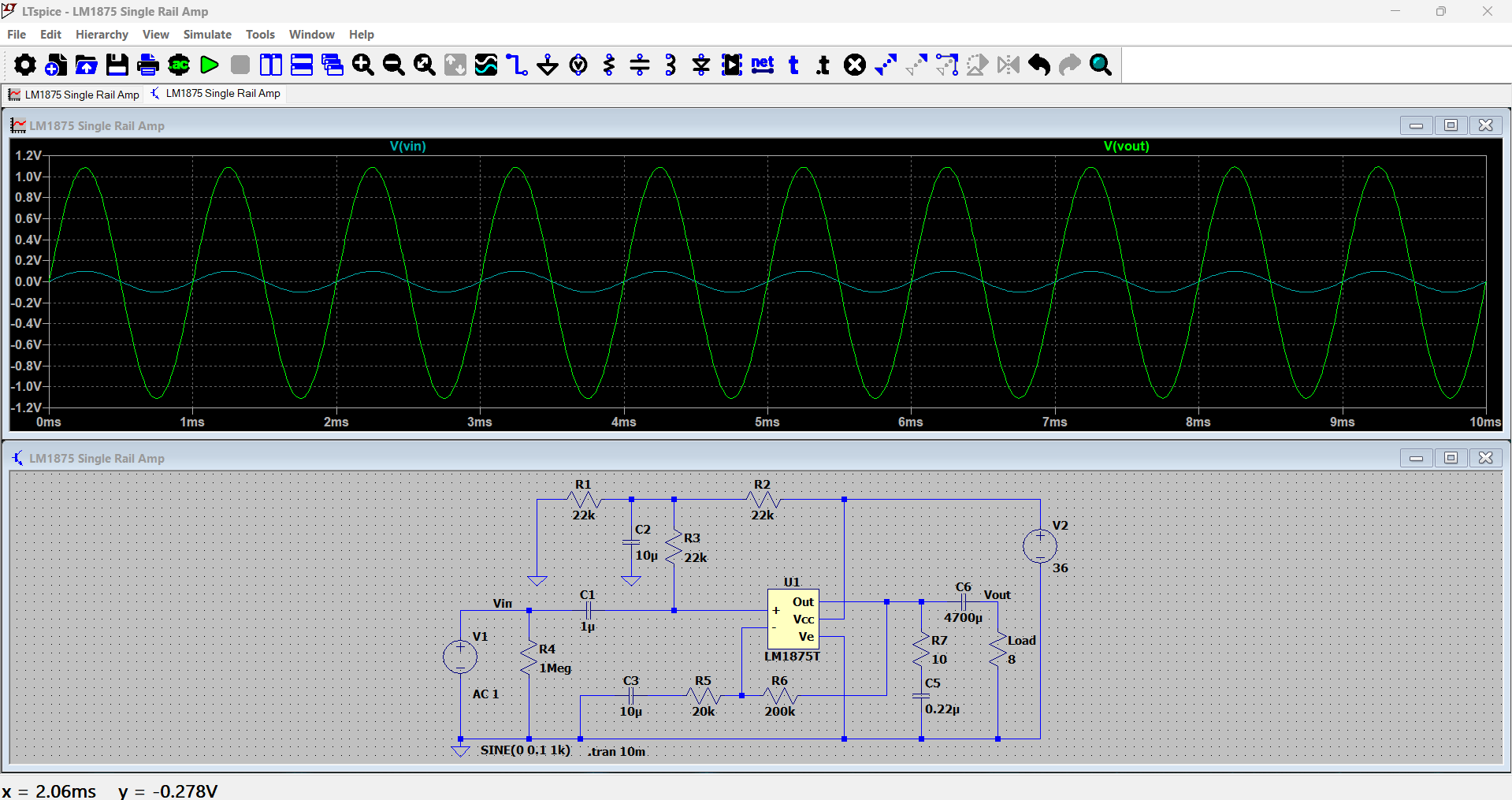Switch to the schematic tab

tap(216, 94)
